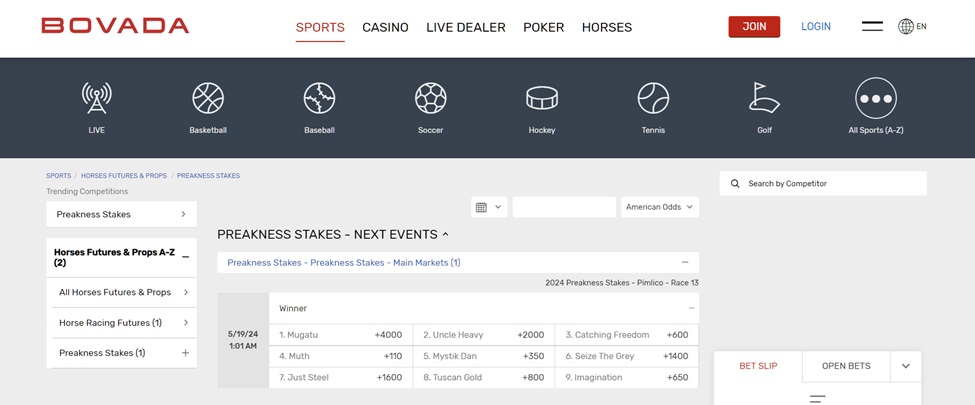Image resolution: width=975 pixels, height=405 pixels.
Task: Show All Sports (A-Z) icon
Action: (x=875, y=98)
